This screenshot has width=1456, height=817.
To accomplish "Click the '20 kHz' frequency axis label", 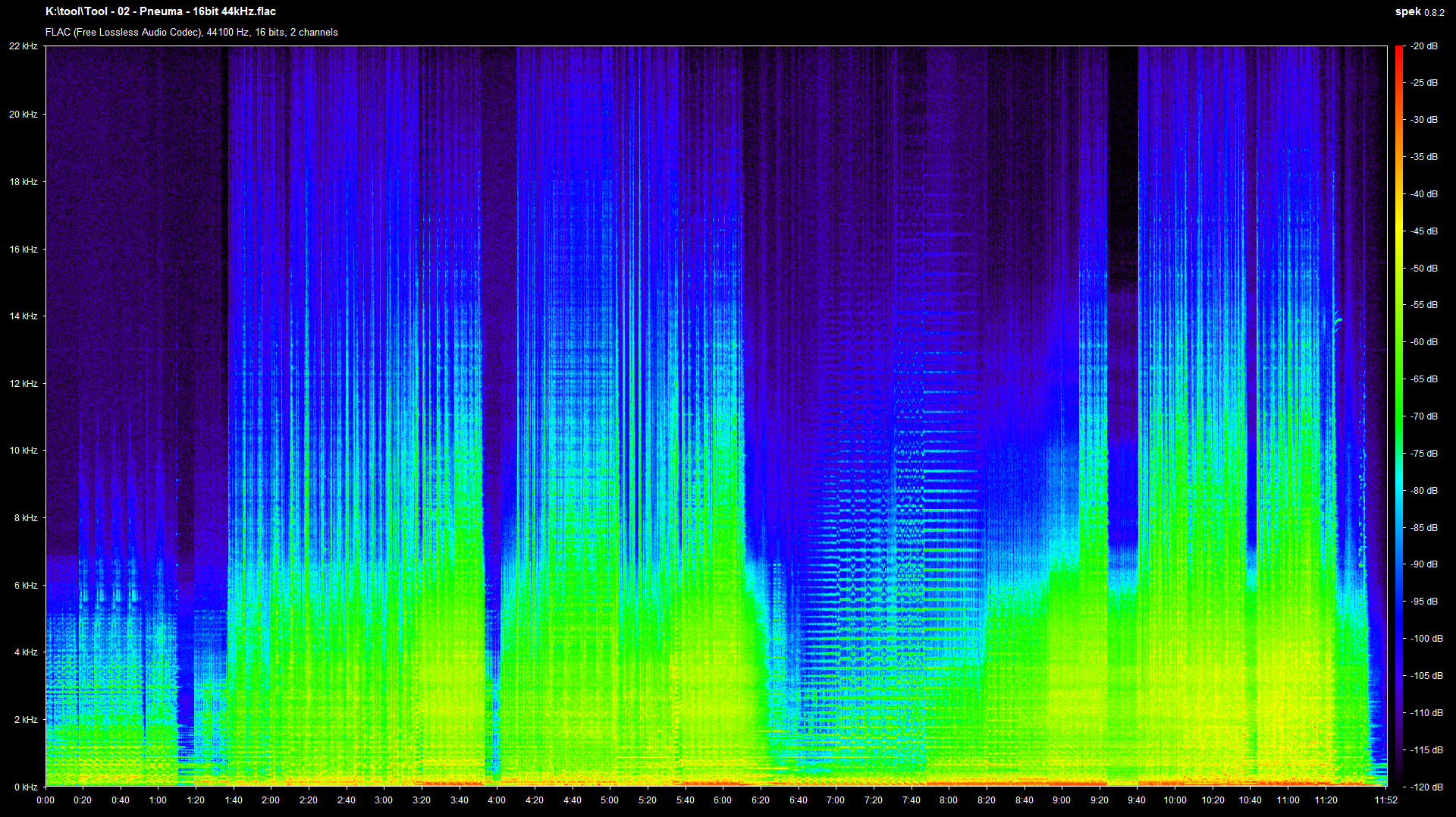I will click(x=24, y=115).
